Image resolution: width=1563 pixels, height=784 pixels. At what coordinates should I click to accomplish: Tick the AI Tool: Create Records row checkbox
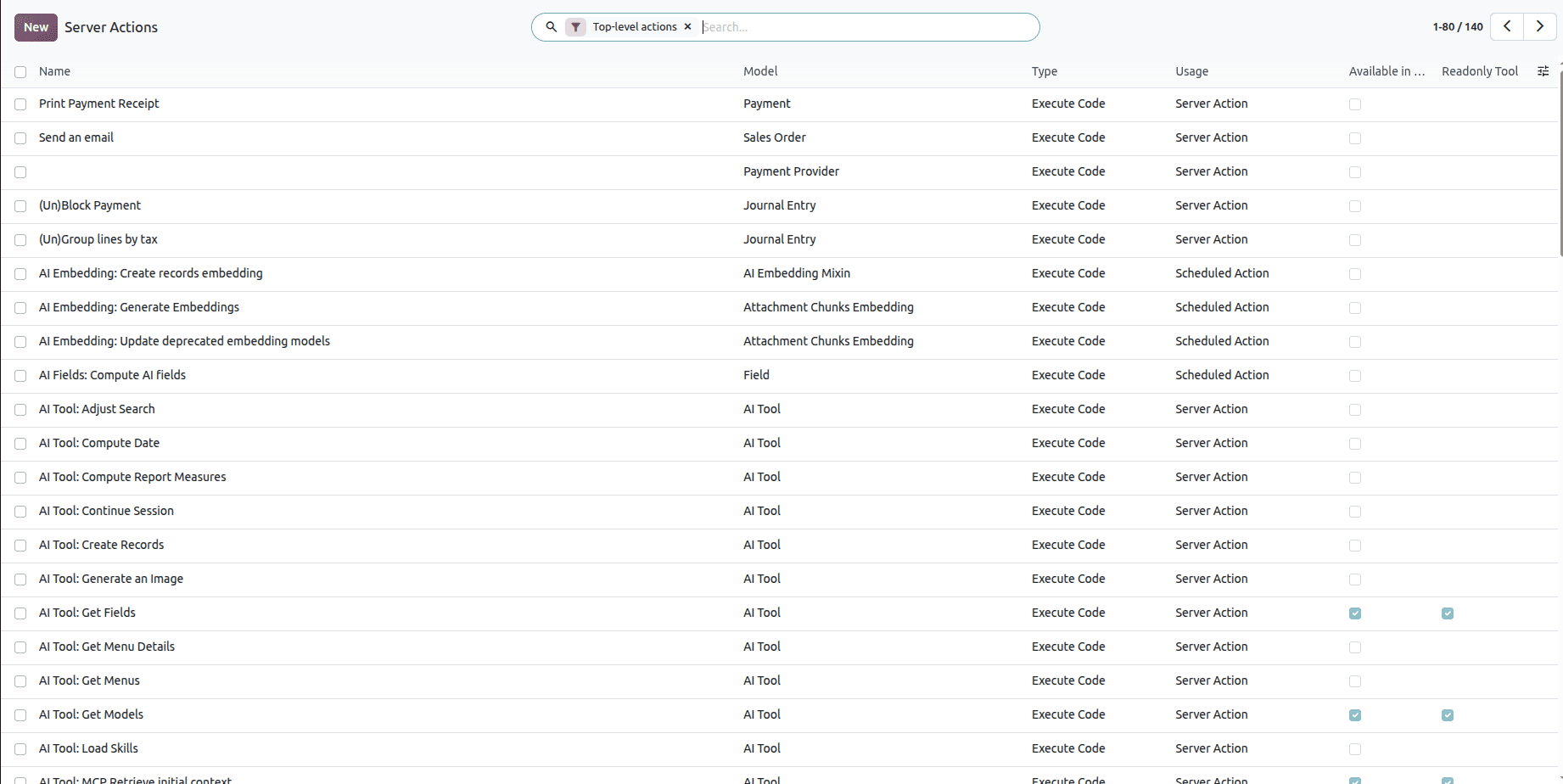[x=20, y=546]
